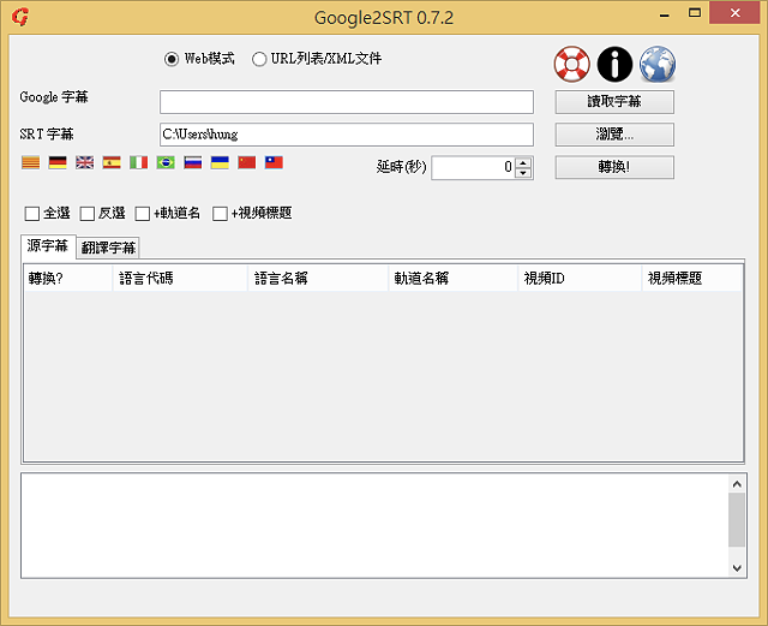Click inside the 延時(秒) delay value field
The image size is (768, 626).
click(x=473, y=168)
